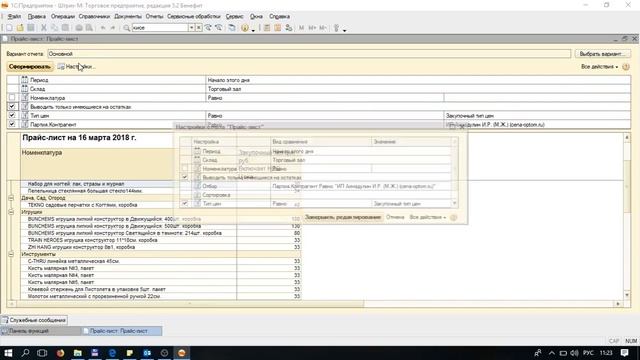Click the report horizontal scrollbar right arrow

(618, 304)
